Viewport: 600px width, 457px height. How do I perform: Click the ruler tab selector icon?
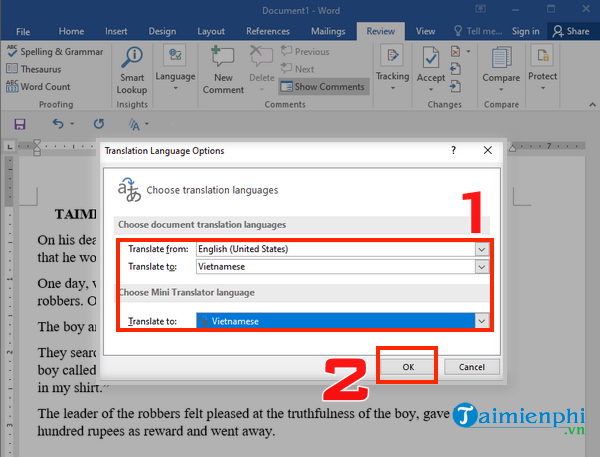pos(10,146)
